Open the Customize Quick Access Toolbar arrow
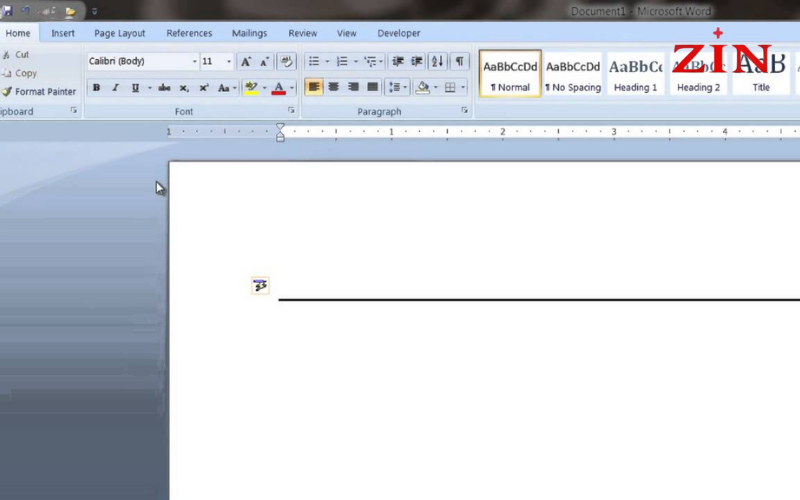The width and height of the screenshot is (800, 500). pyautogui.click(x=94, y=11)
